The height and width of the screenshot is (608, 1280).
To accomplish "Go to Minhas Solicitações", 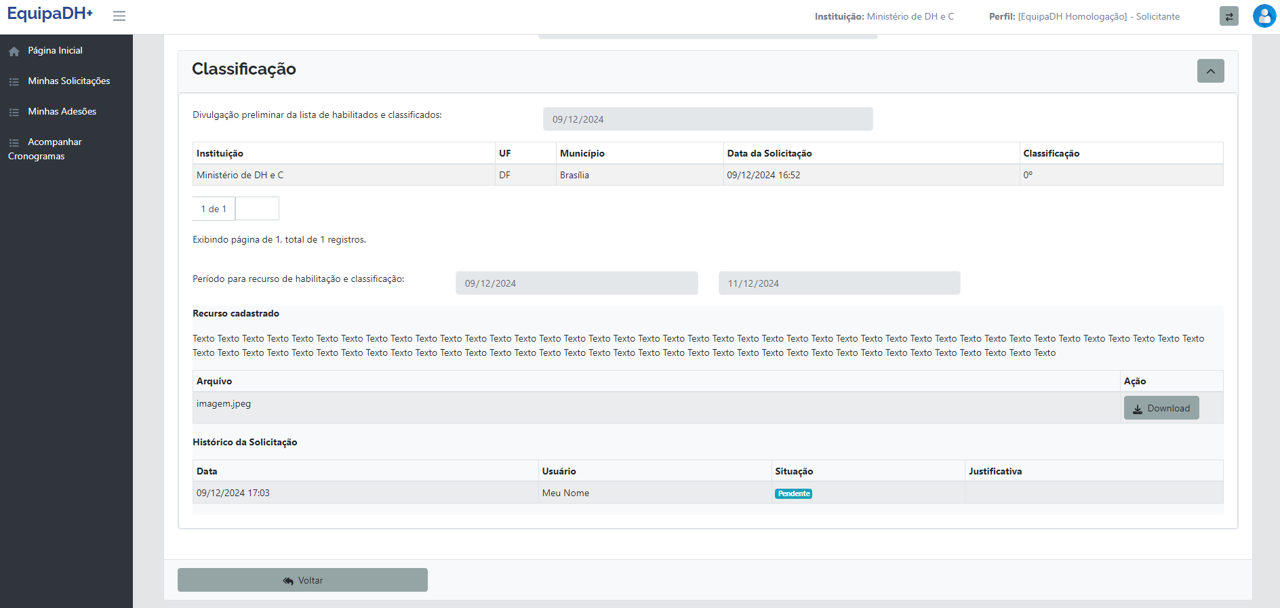I will point(69,81).
